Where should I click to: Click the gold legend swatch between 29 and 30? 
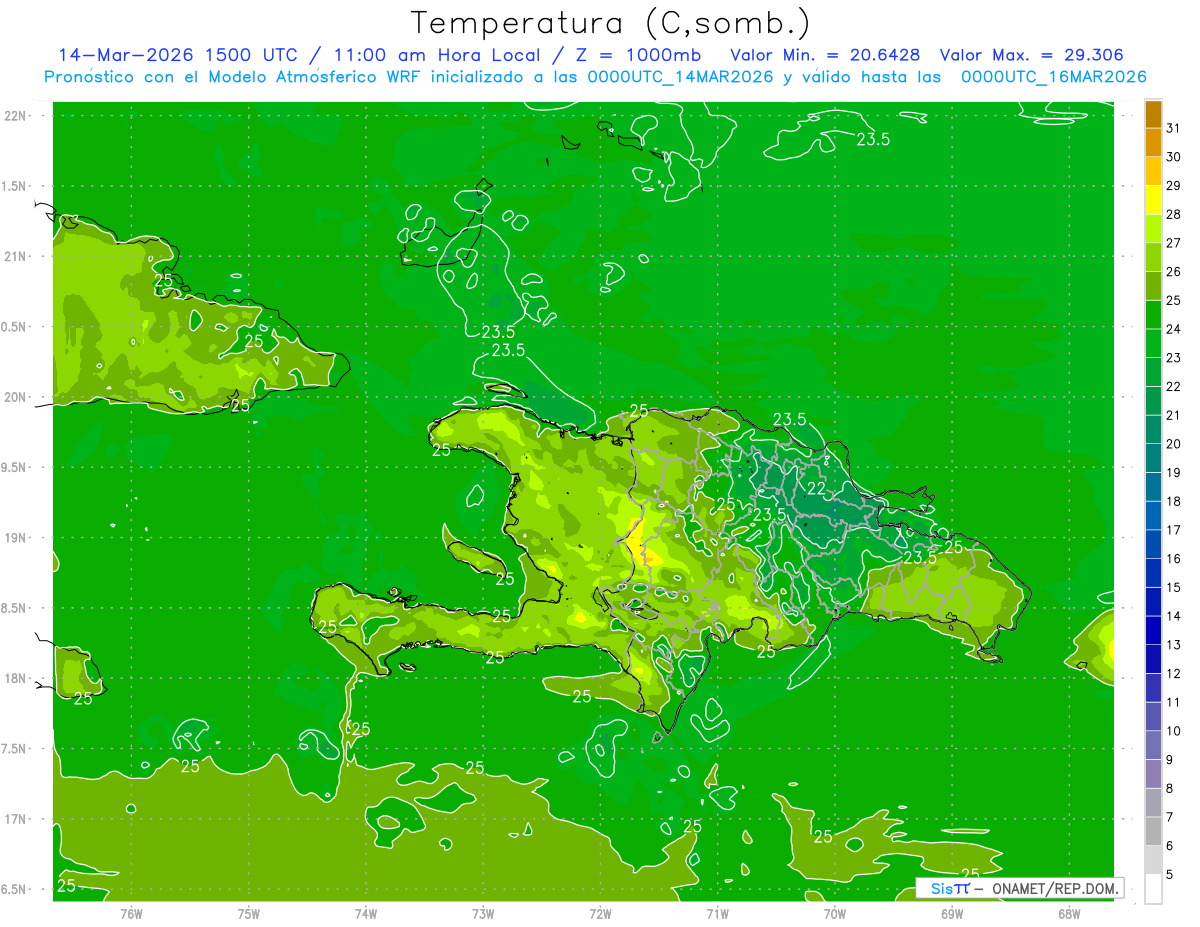click(1153, 171)
